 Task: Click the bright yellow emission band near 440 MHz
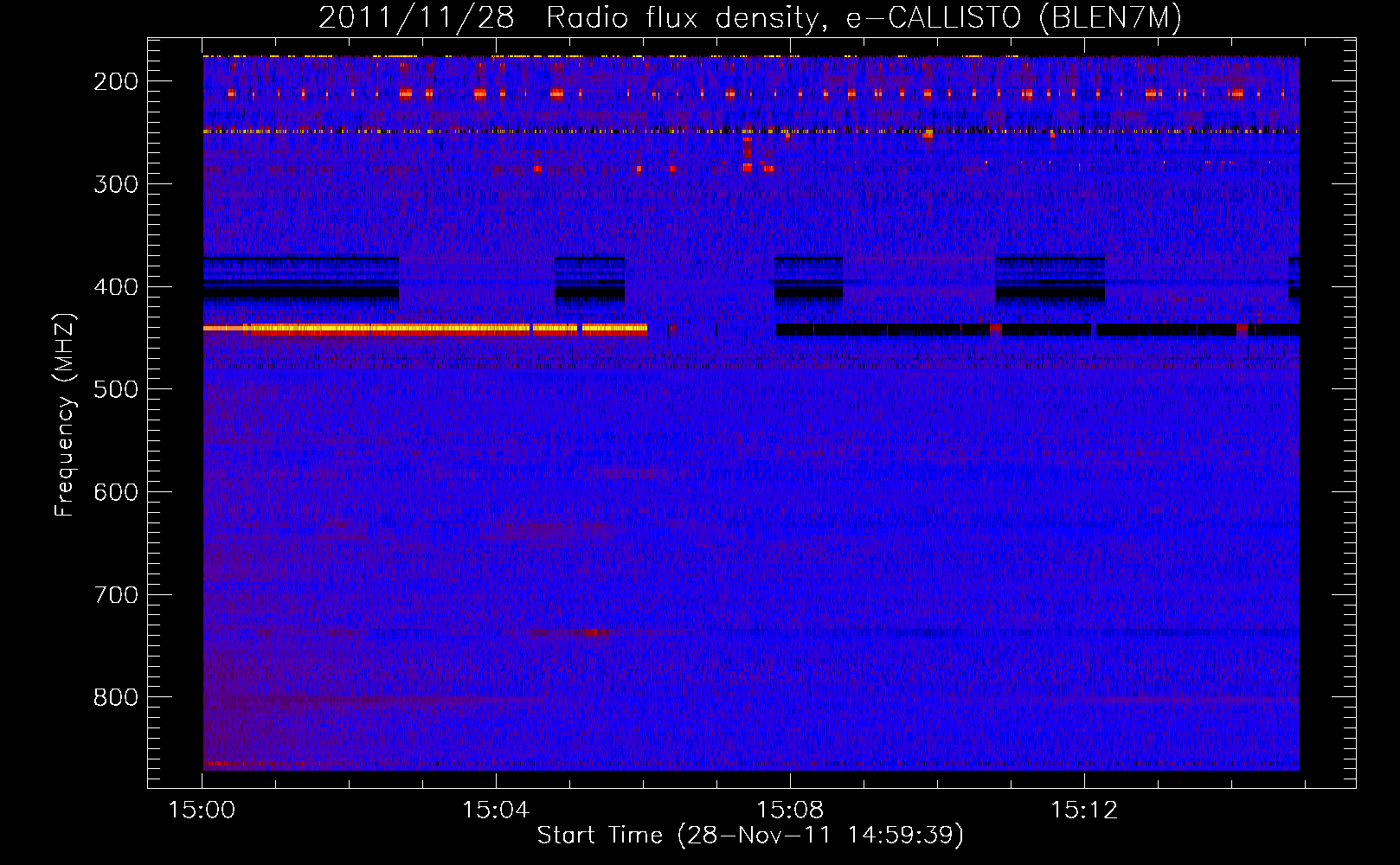pyautogui.click(x=425, y=329)
